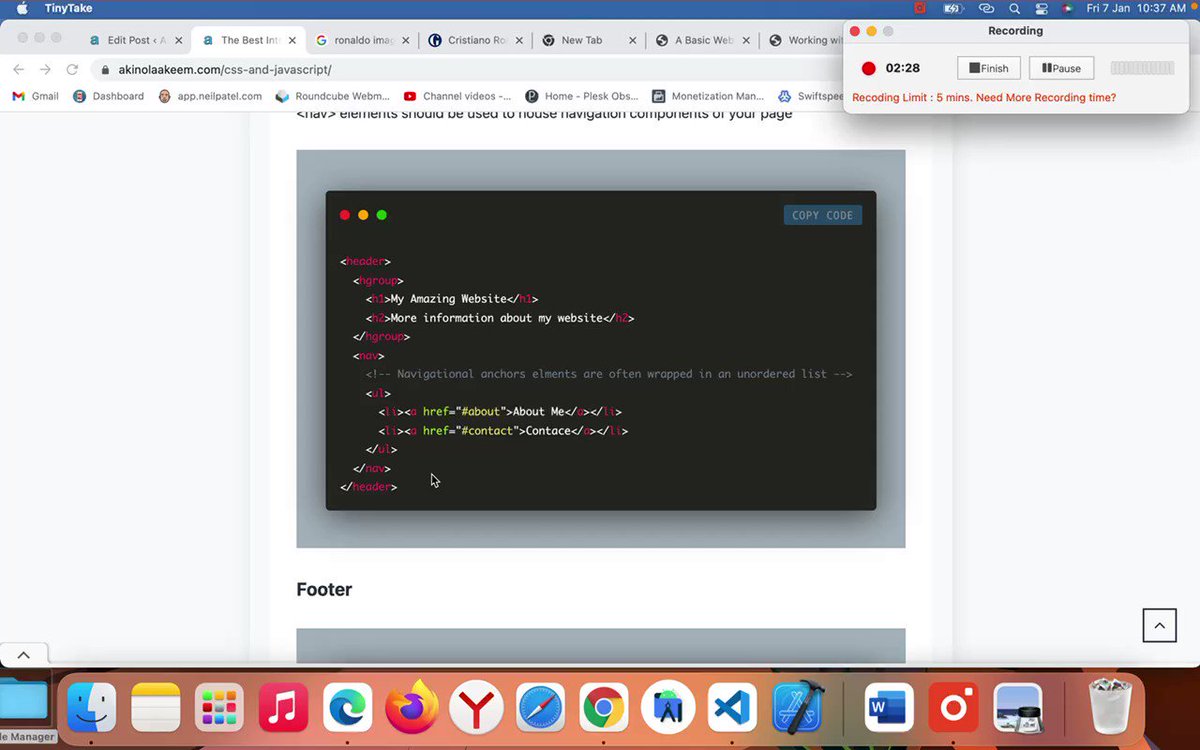Open Microsoft Word from the dock
Screen dimensions: 1200x750
click(887, 708)
